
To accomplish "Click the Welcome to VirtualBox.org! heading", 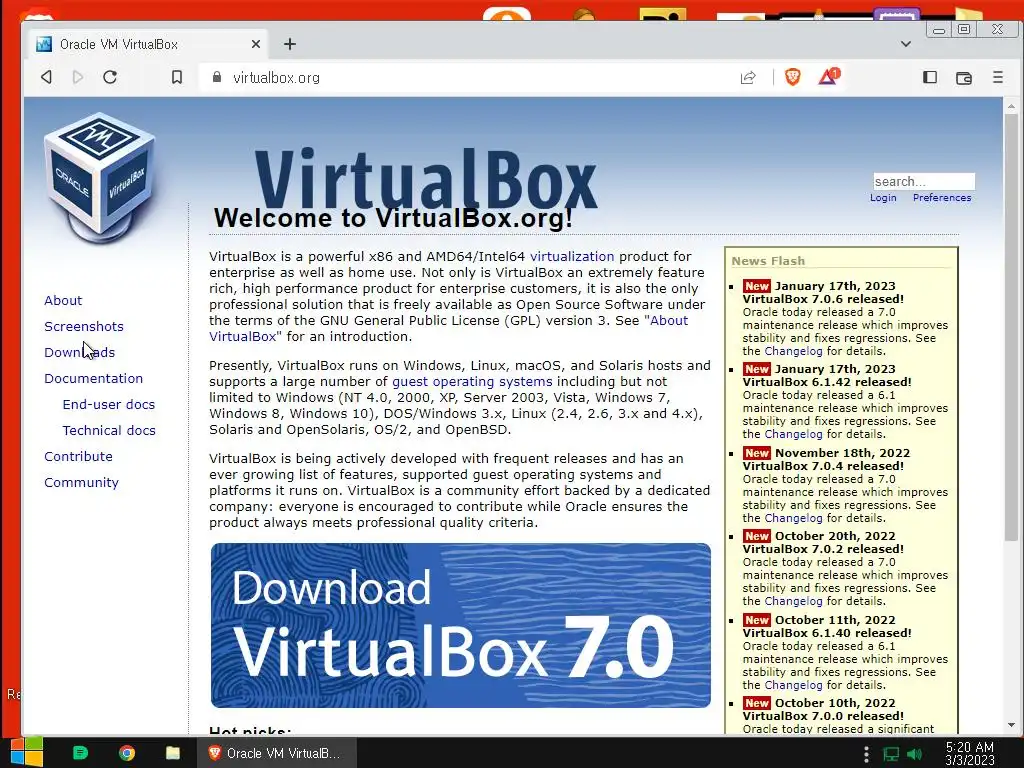I will 393,218.
